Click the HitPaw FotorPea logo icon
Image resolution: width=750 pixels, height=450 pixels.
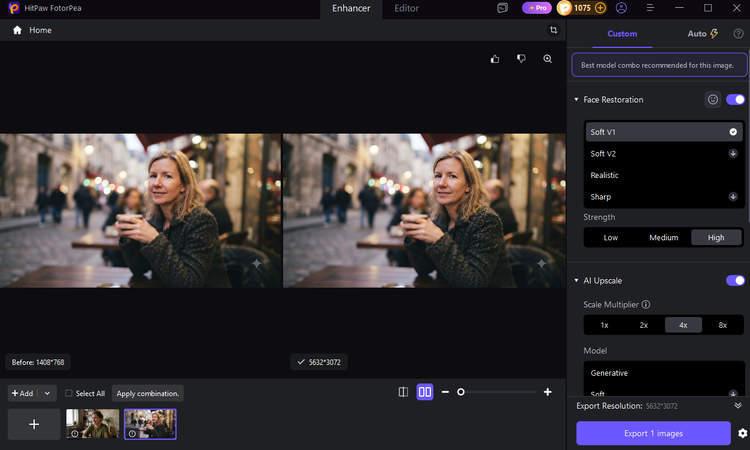(x=14, y=8)
